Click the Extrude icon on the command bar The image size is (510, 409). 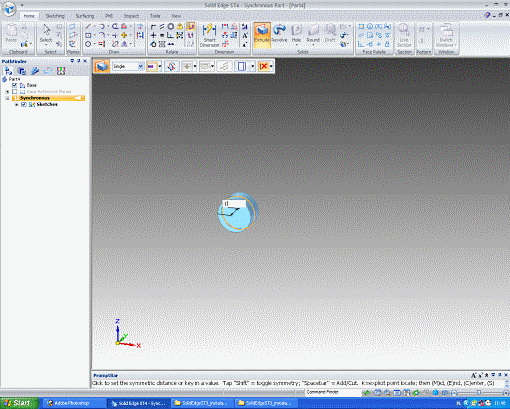point(102,66)
